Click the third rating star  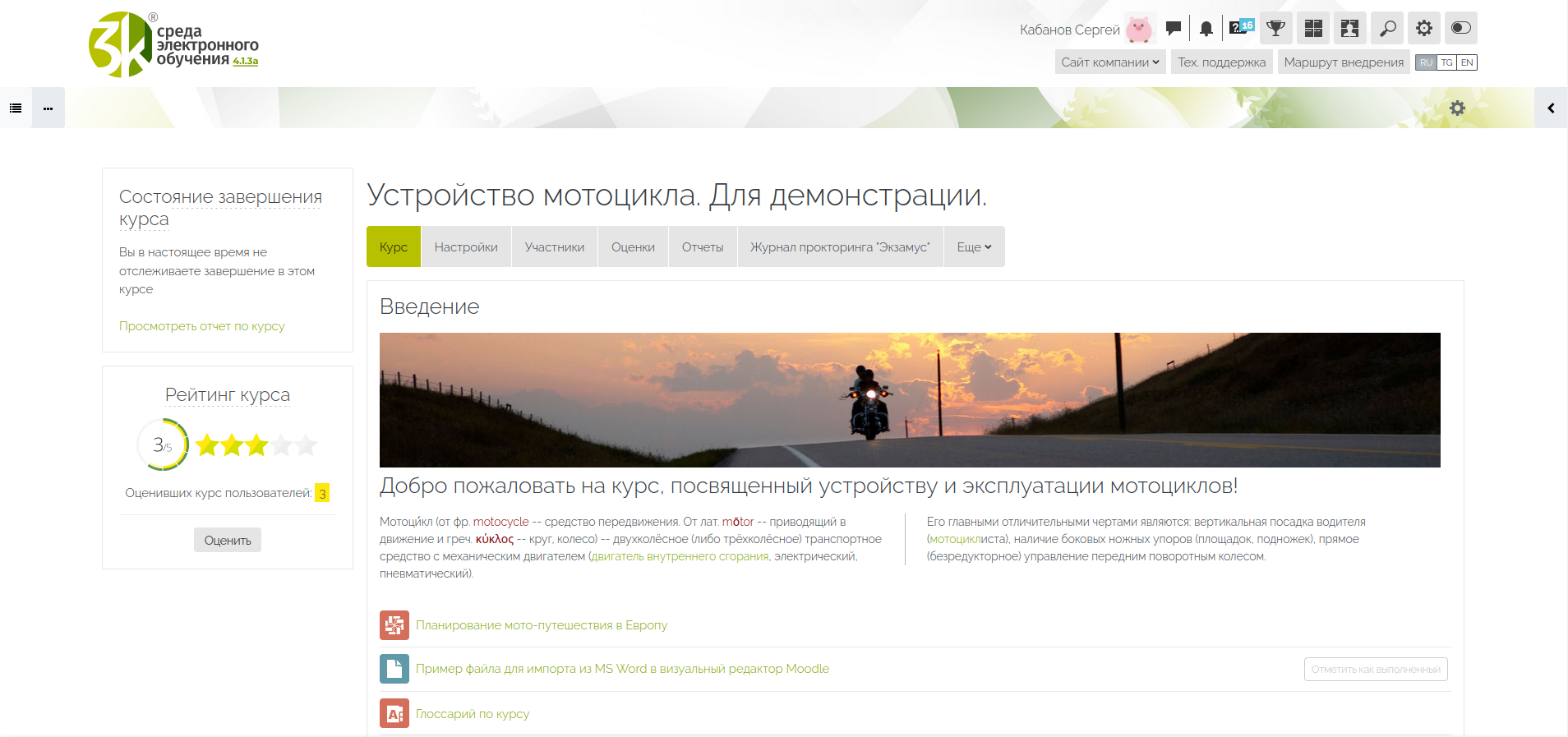(x=256, y=445)
